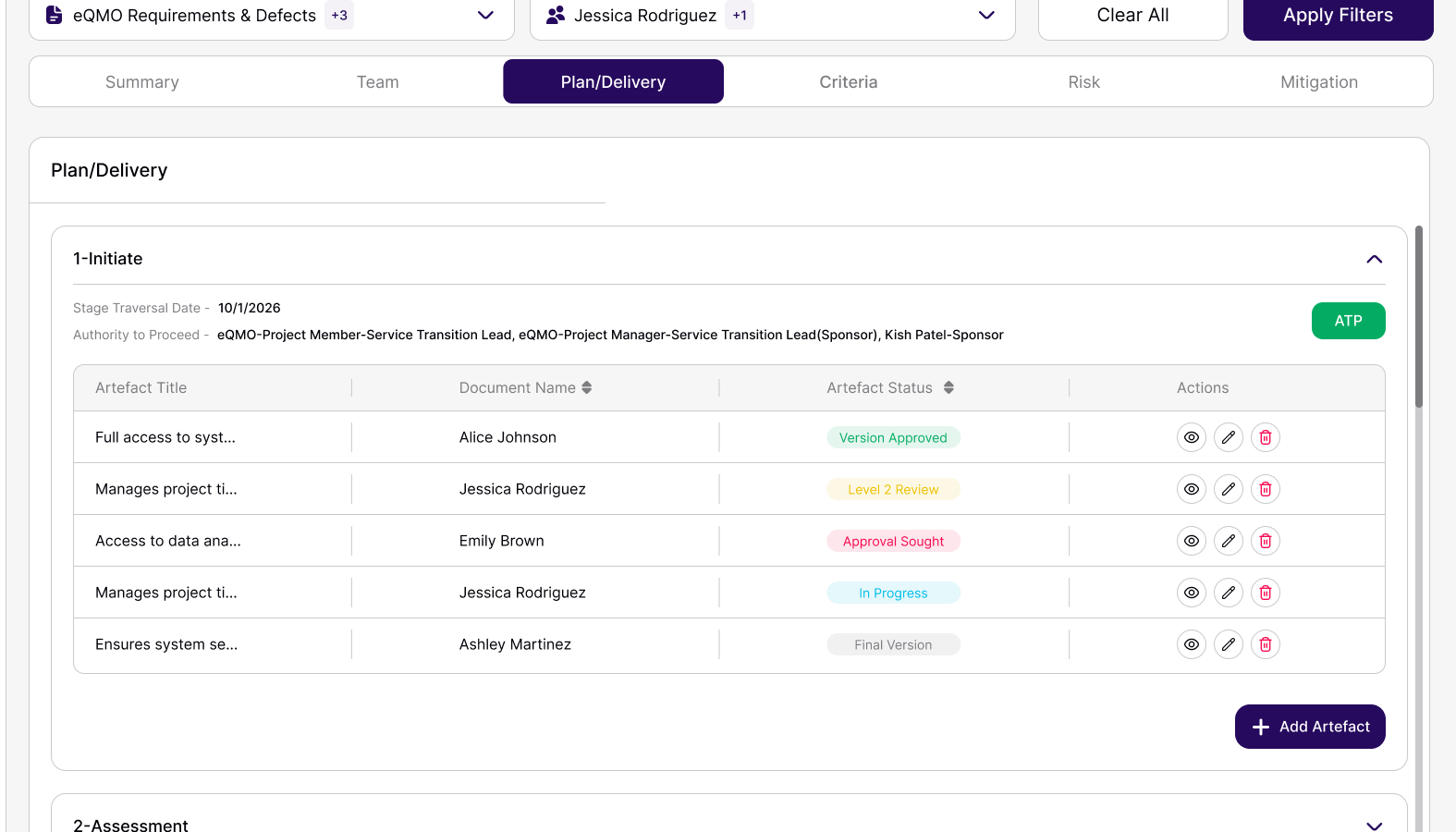1456x832 pixels.
Task: Click the Final Version status badge
Action: (x=893, y=644)
